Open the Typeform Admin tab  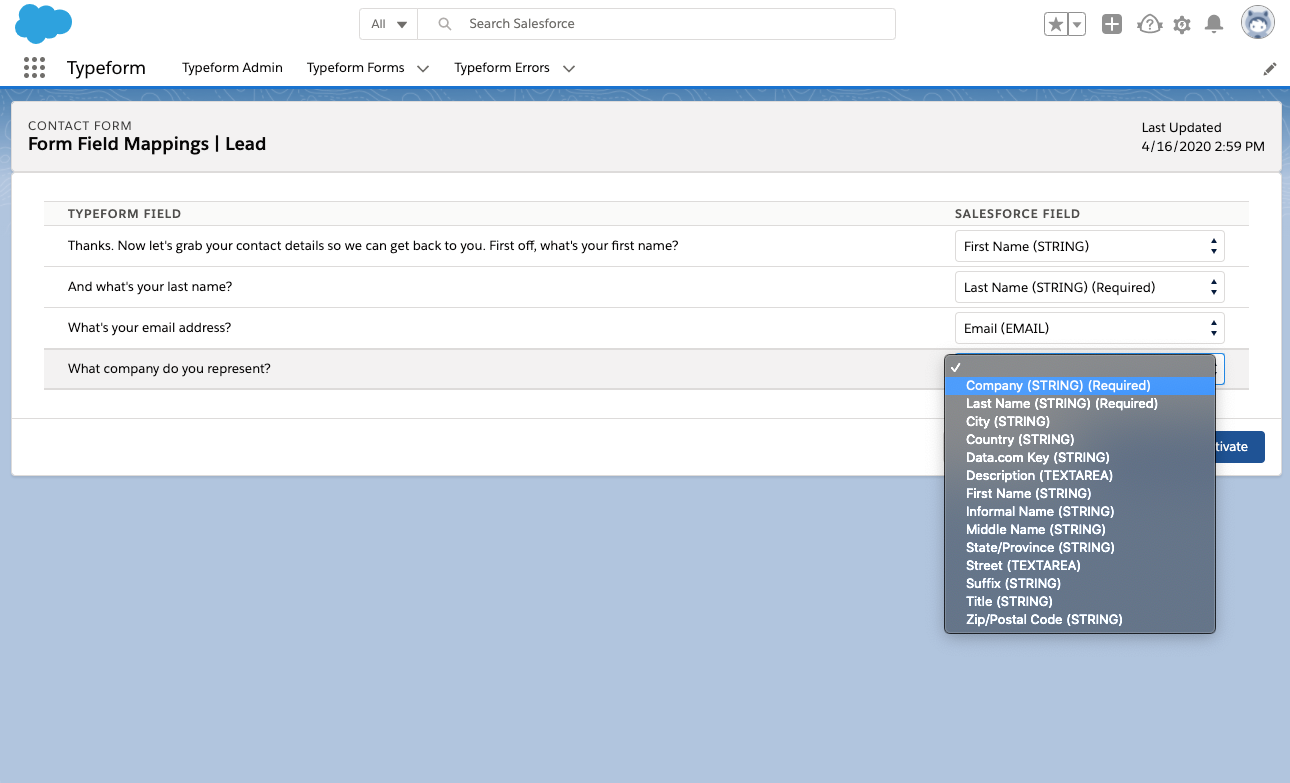click(232, 68)
